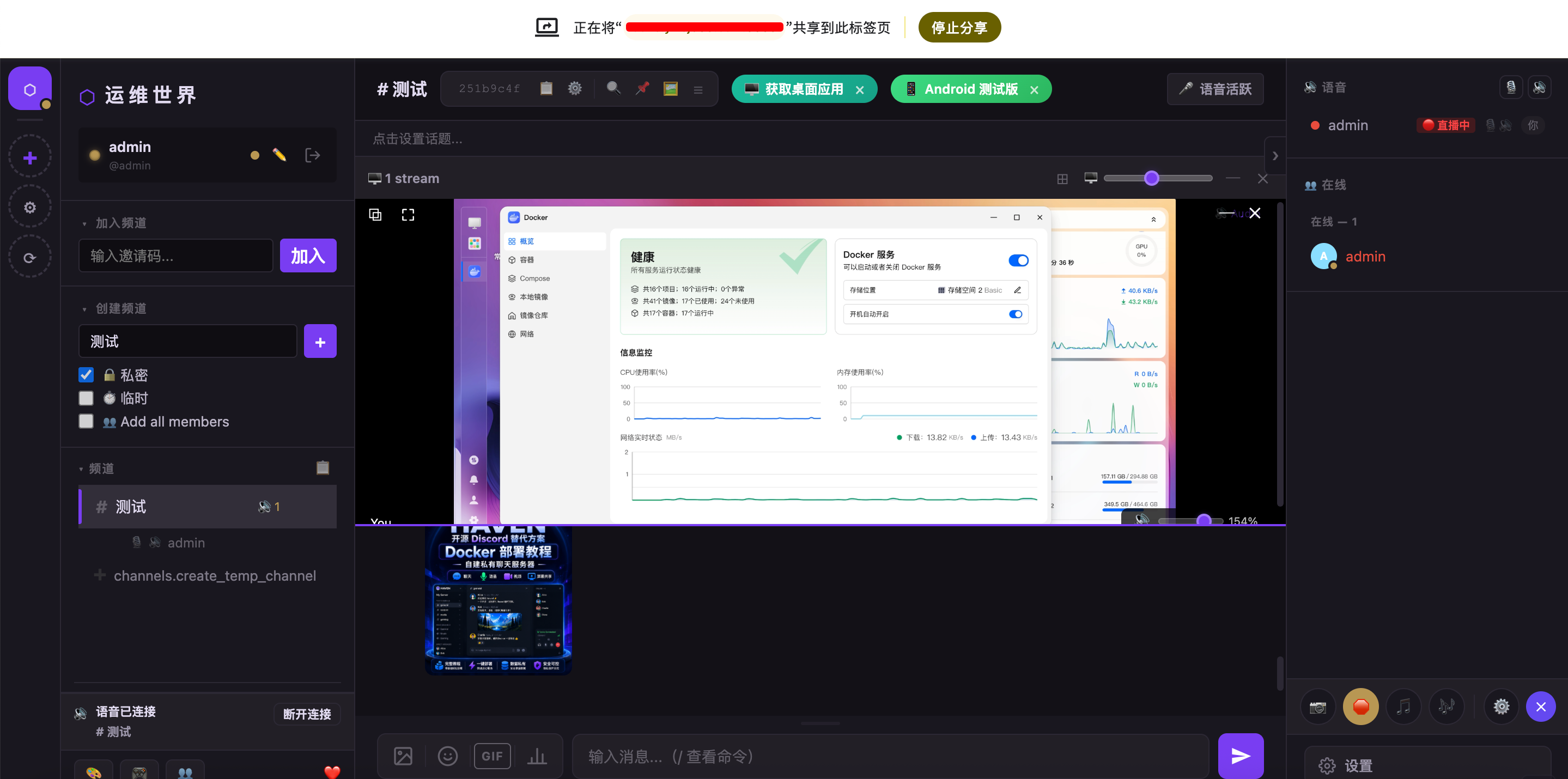1568x779 pixels.
Task: Uncheck the 私密 private checkbox
Action: coord(86,375)
